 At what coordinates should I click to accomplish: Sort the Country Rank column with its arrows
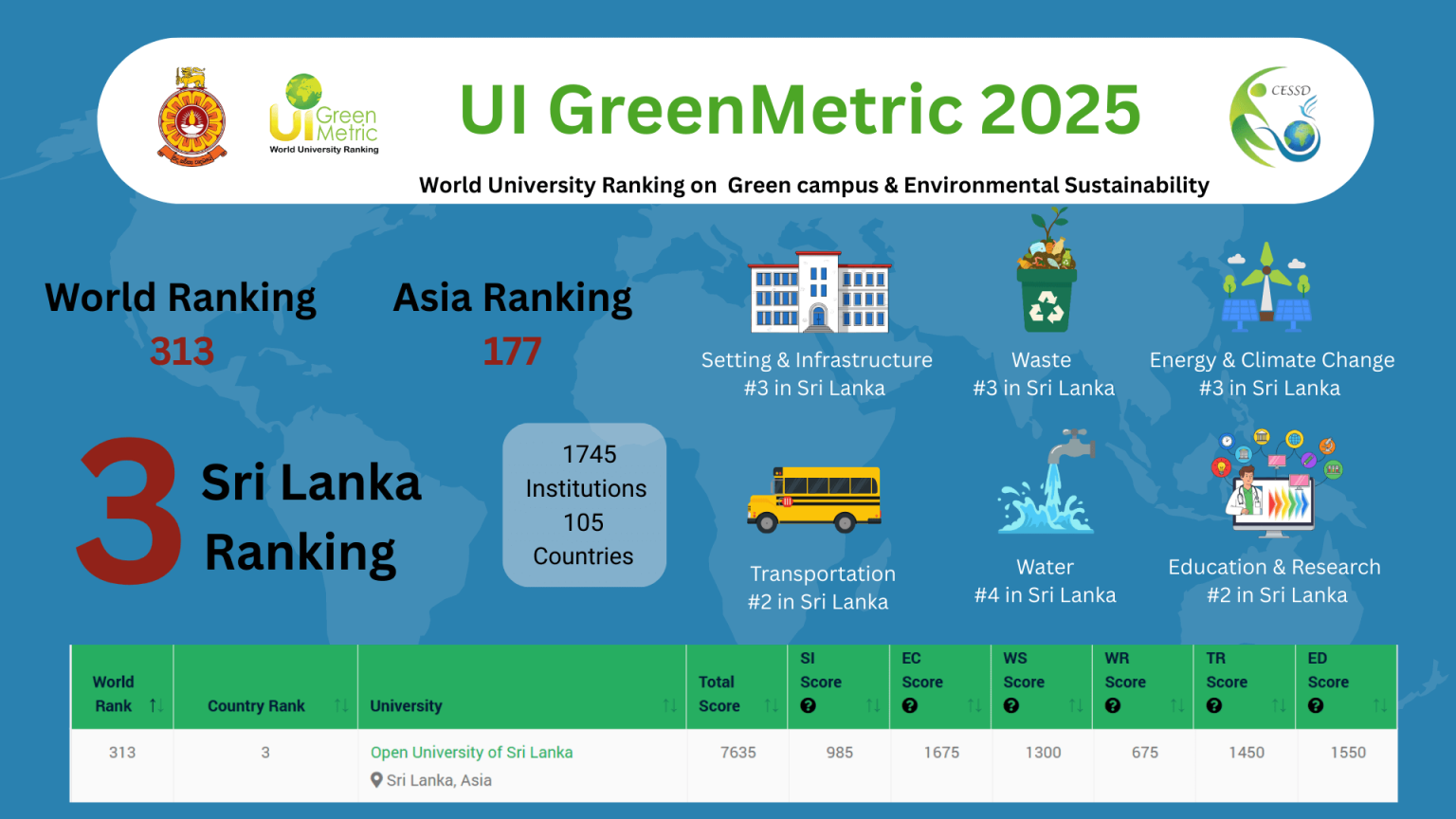point(339,705)
